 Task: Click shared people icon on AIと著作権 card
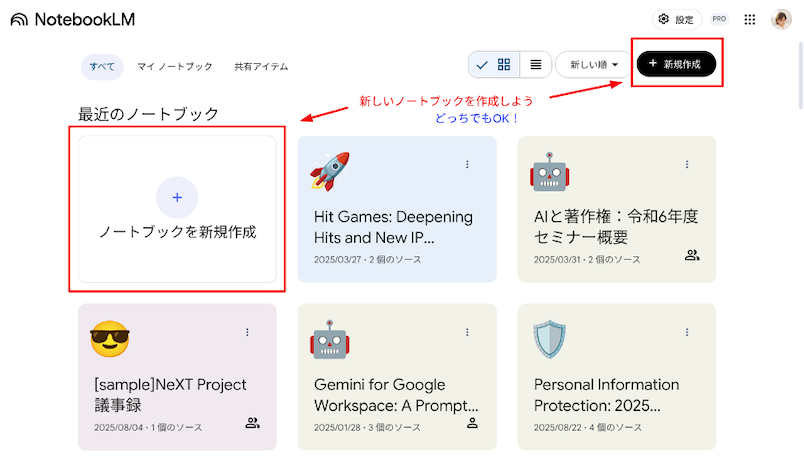(x=692, y=255)
